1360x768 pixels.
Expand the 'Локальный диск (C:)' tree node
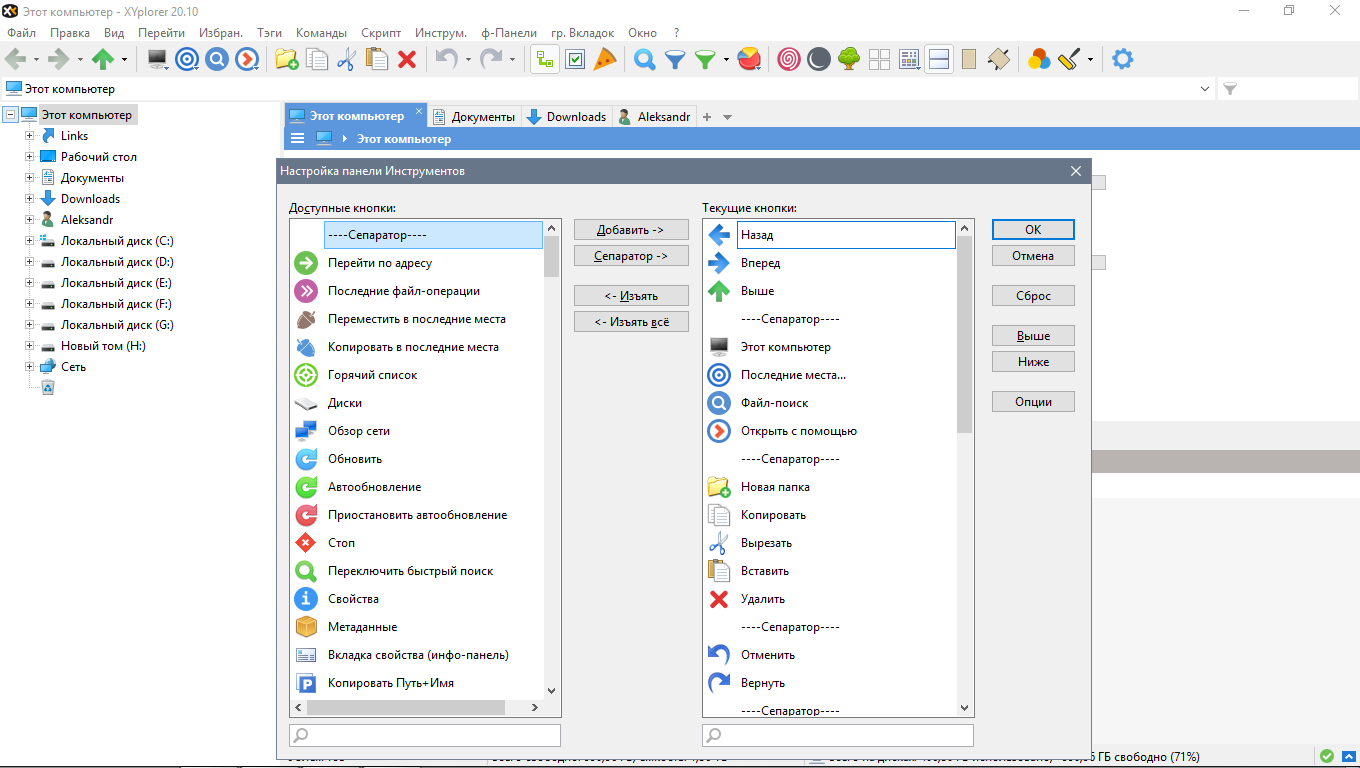(30, 241)
